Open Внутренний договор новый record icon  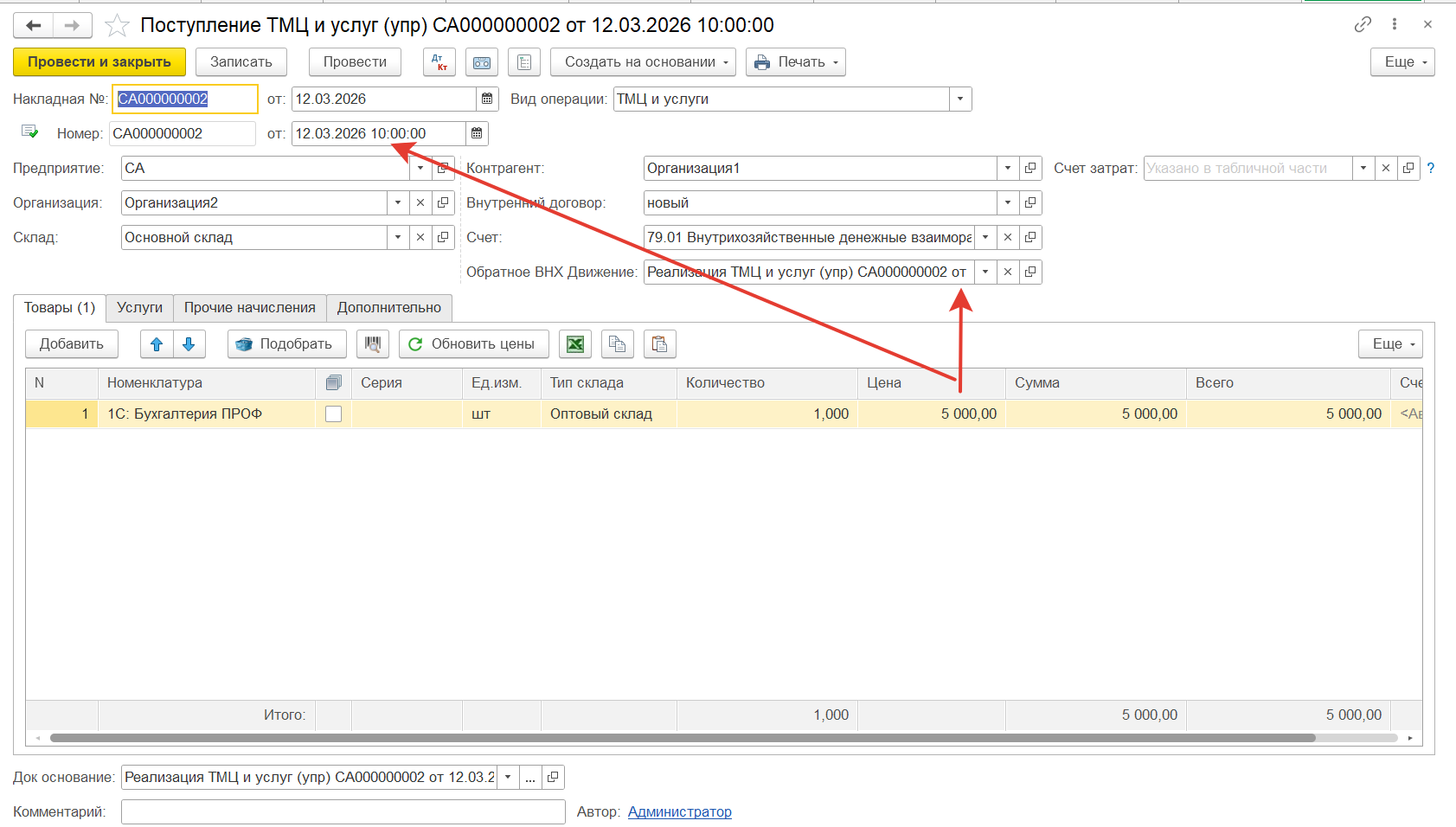coord(1030,202)
